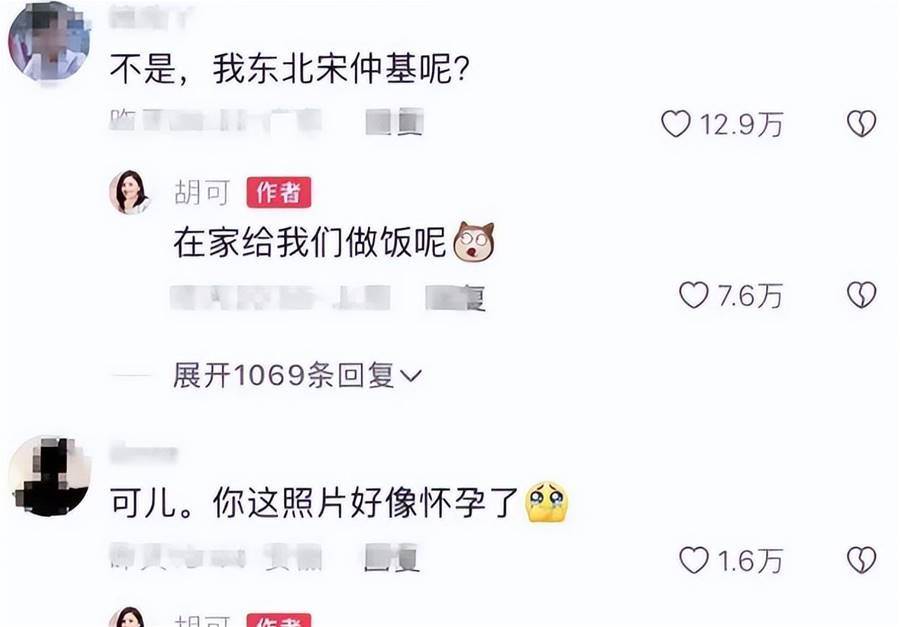Dislike the 东北宋仲基 comment using broken heart
900x627 pixels.
tap(862, 123)
